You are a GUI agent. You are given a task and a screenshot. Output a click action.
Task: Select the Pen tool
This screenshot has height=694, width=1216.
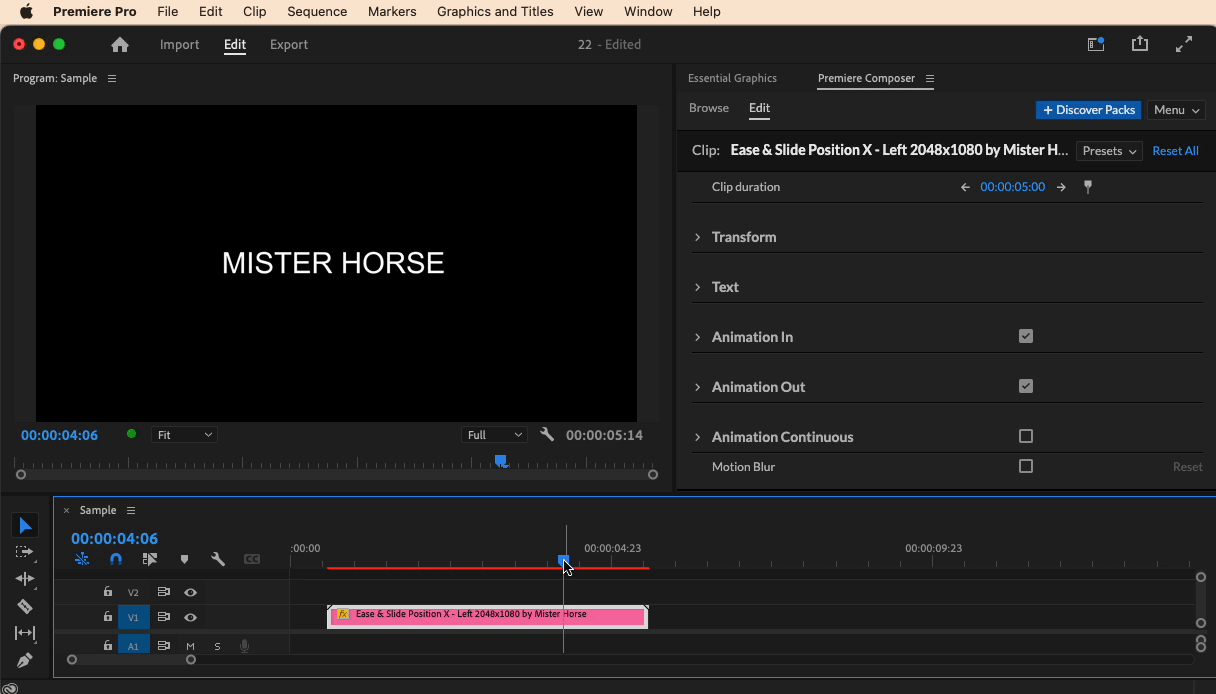[25, 660]
